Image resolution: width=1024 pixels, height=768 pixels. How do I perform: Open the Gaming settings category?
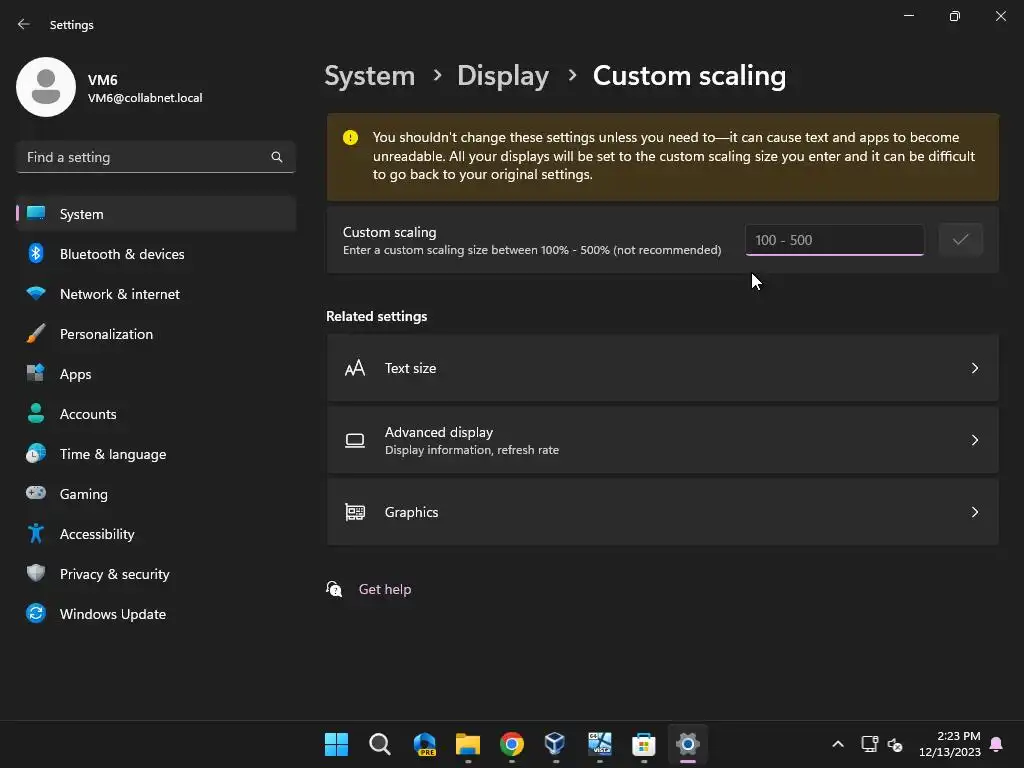tap(156, 494)
